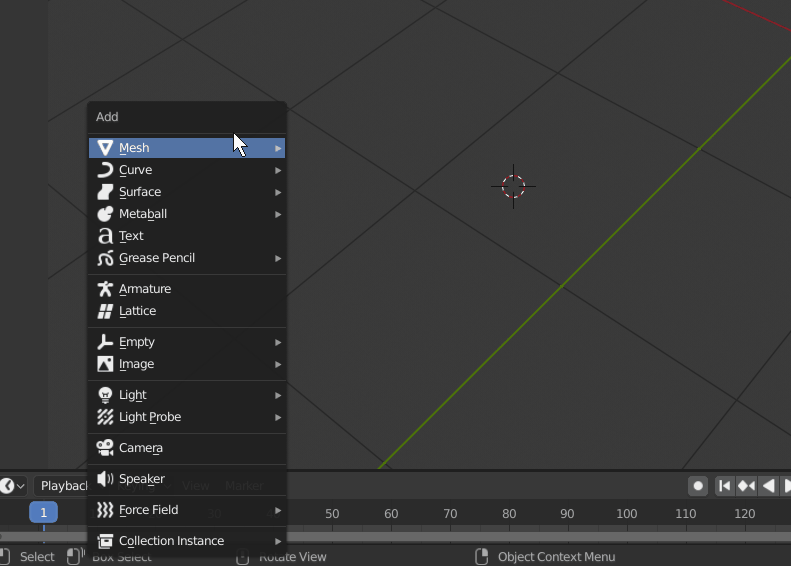Click the Lattice grid icon

[105, 311]
